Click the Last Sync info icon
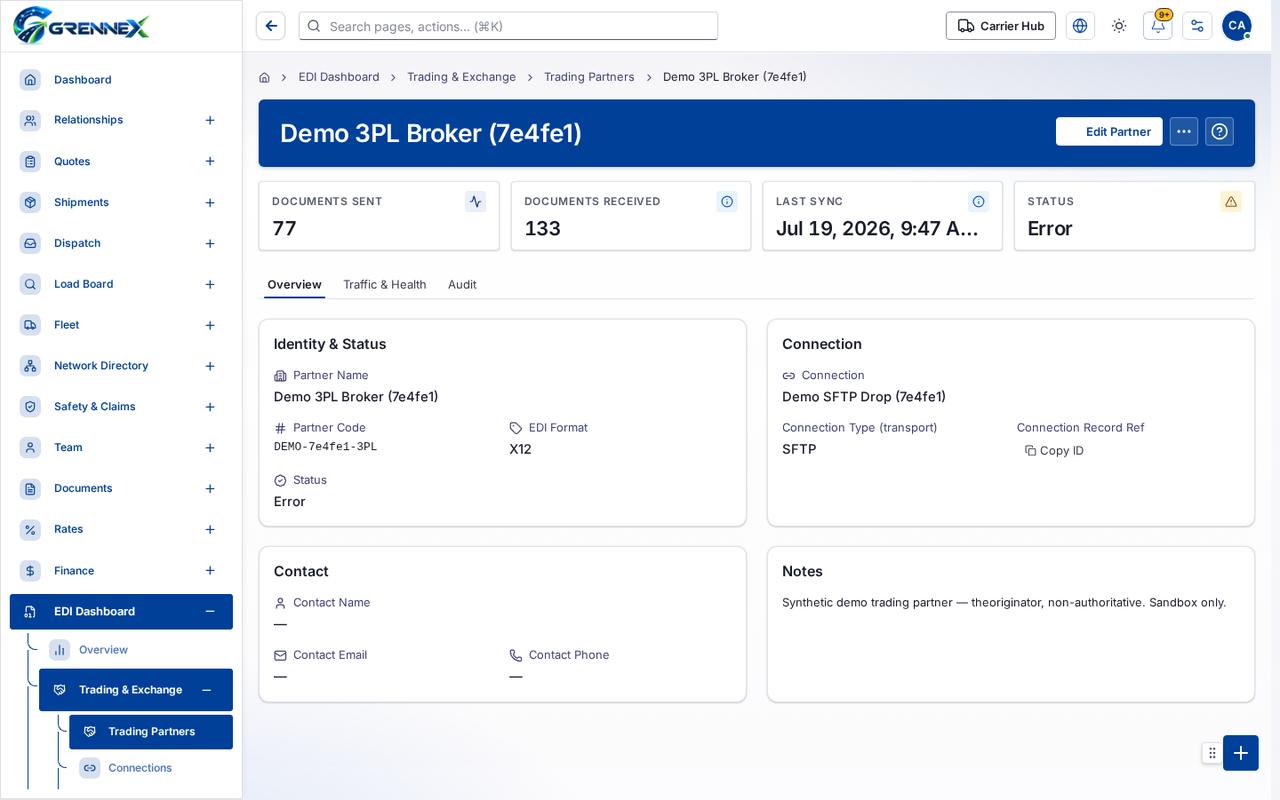1280x800 pixels. coord(979,201)
